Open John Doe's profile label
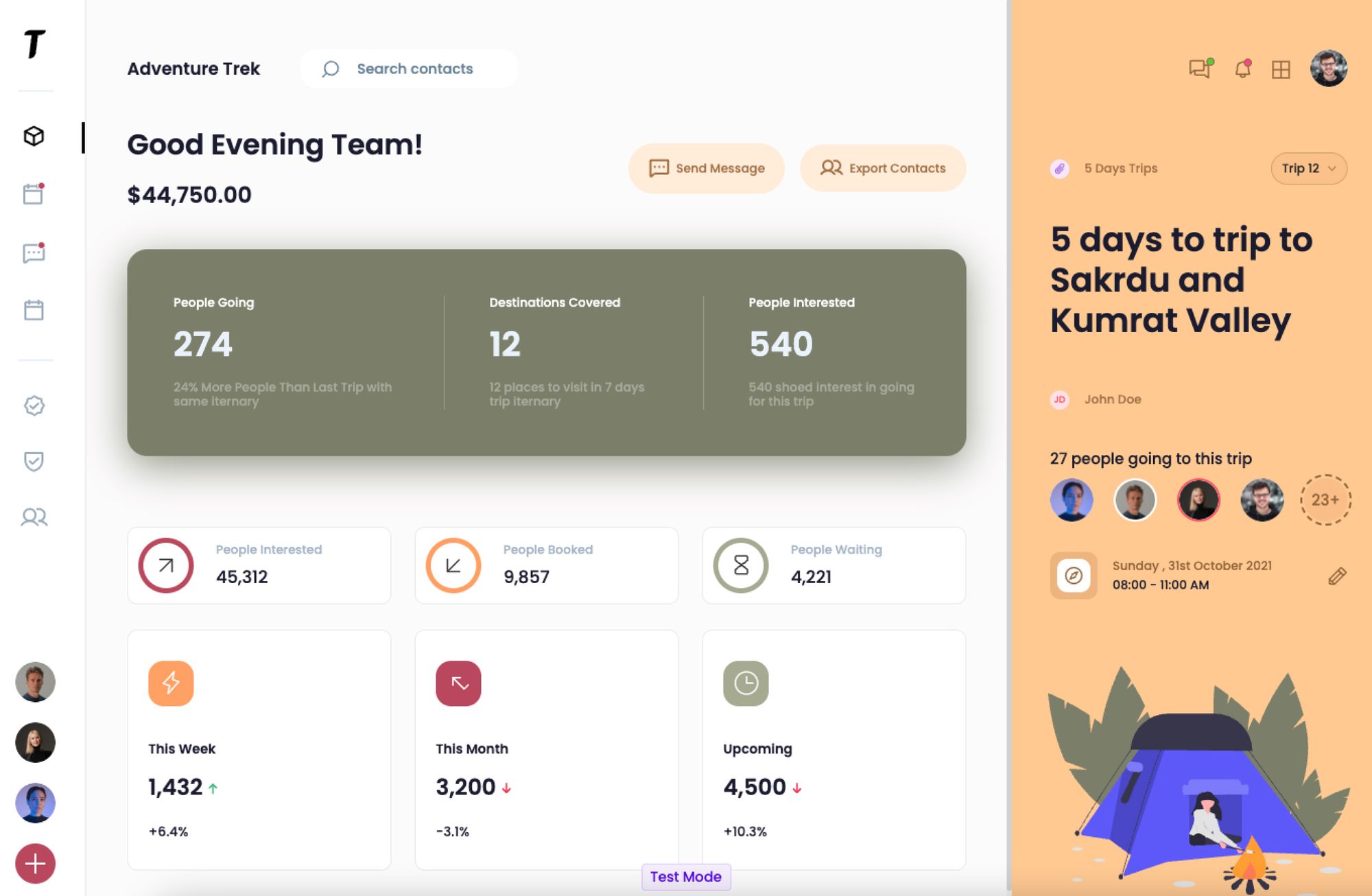 pyautogui.click(x=1113, y=399)
